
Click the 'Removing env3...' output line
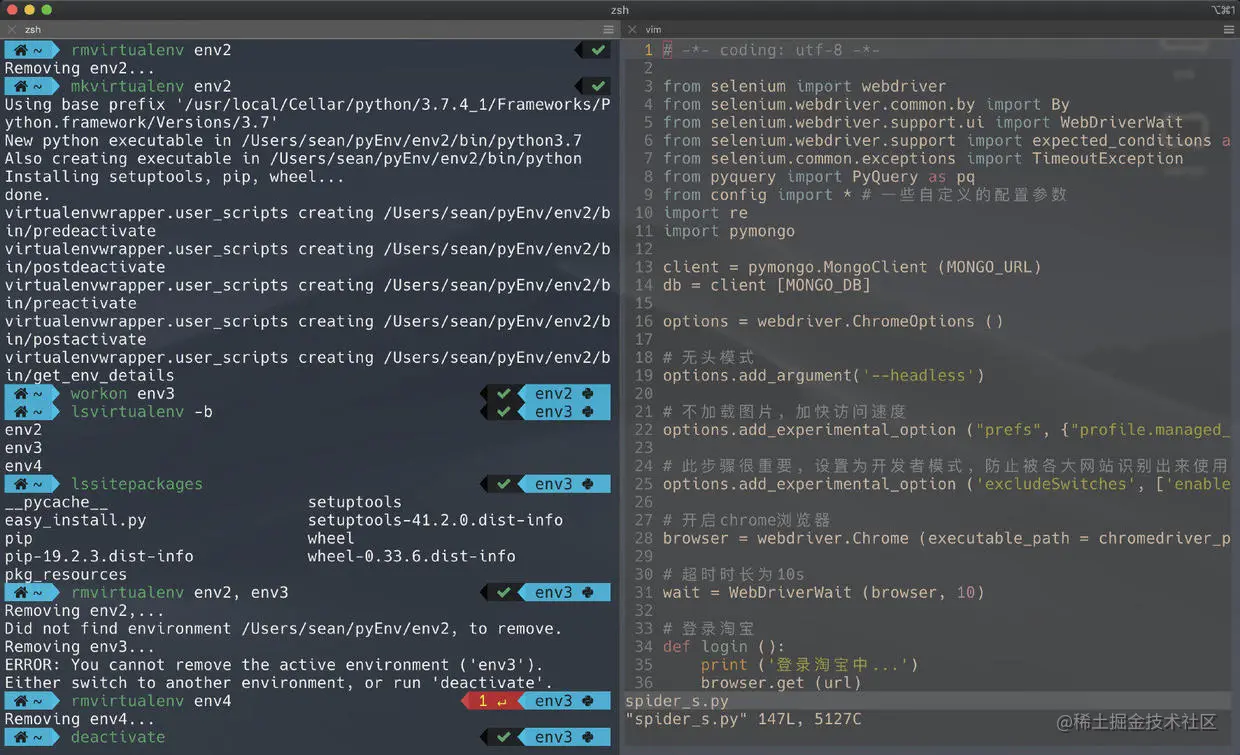coord(80,647)
